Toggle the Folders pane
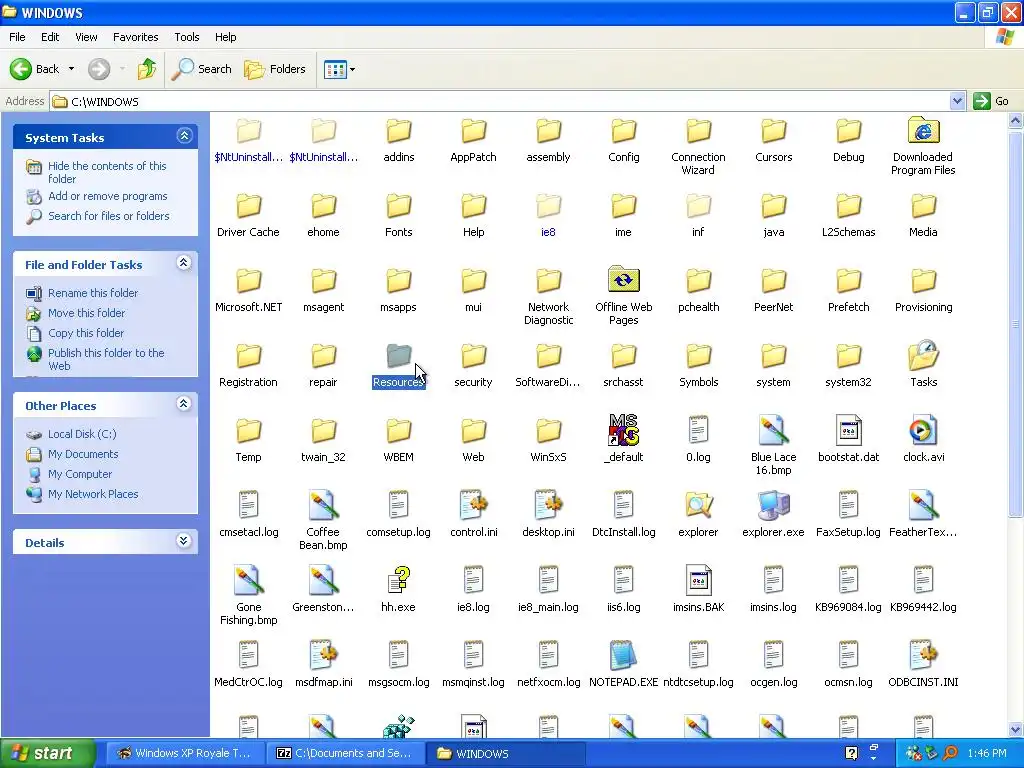 click(x=275, y=69)
